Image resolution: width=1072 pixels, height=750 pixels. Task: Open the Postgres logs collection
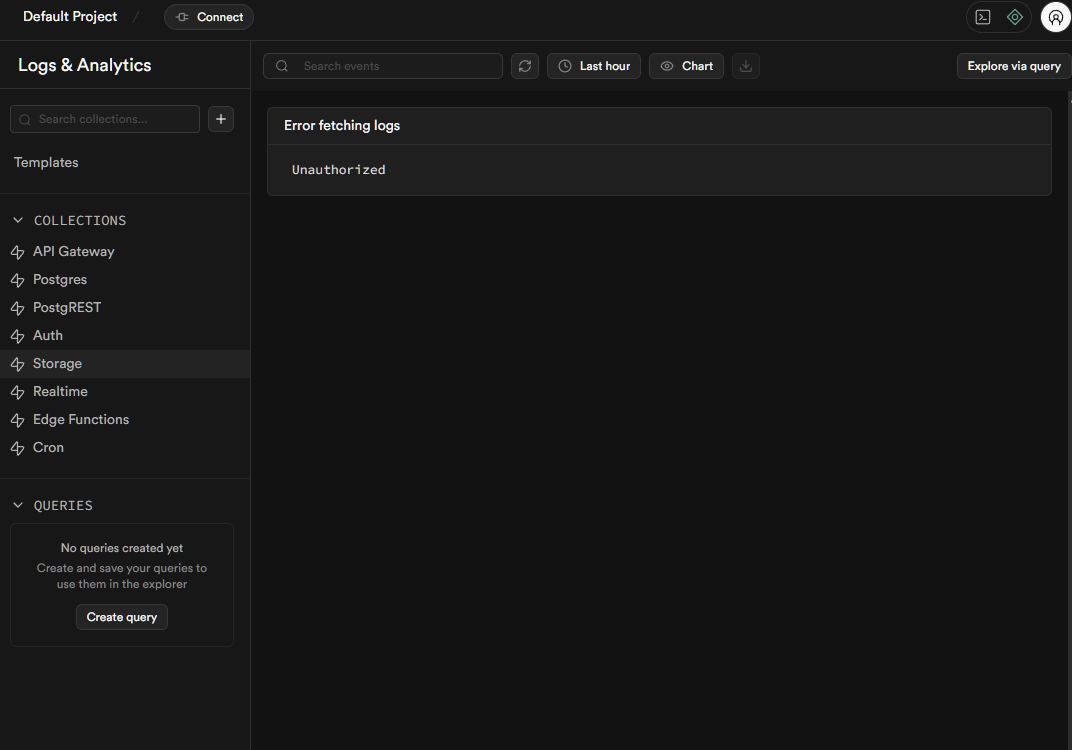click(x=125, y=280)
